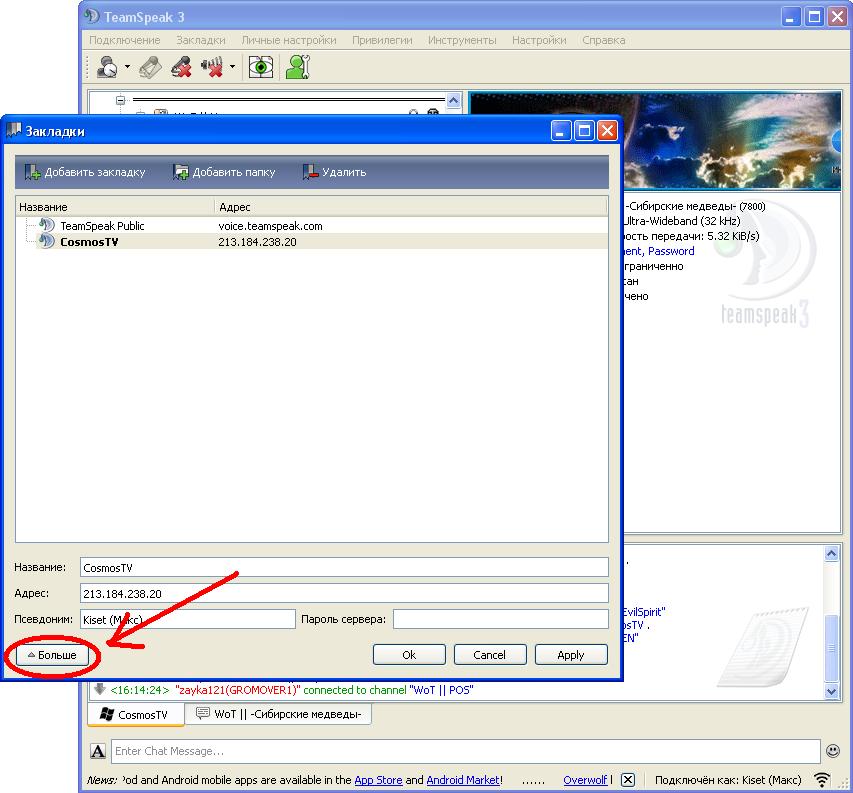This screenshot has width=853, height=793.
Task: Focus the Название field containing CosmosTV
Action: point(344,567)
